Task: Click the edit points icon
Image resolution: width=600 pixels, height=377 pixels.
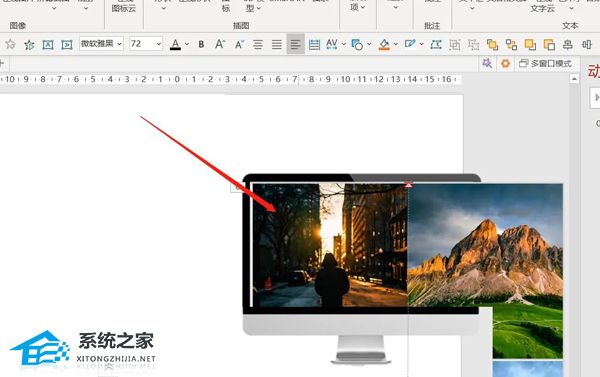Action: 436,44
